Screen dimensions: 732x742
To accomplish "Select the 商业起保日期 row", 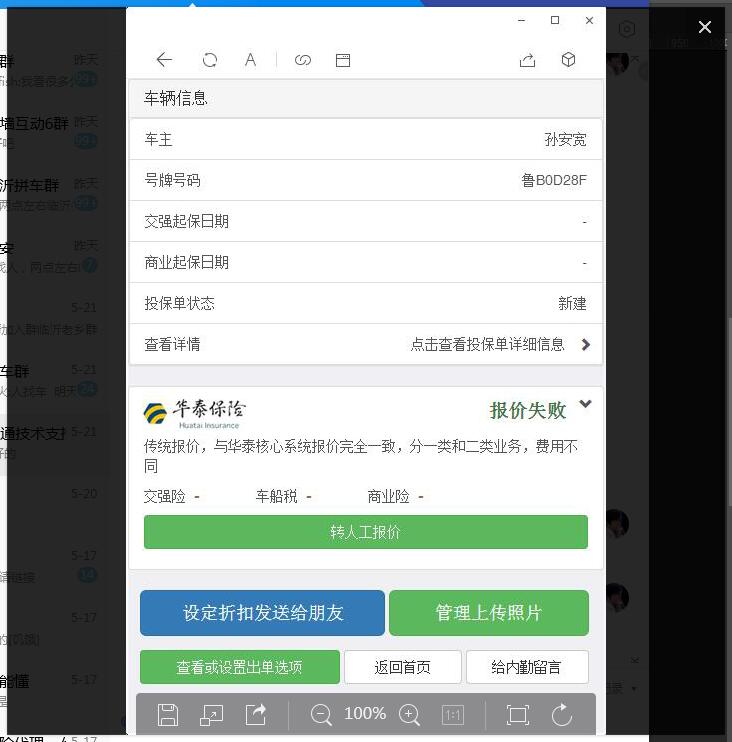I will pyautogui.click(x=366, y=263).
